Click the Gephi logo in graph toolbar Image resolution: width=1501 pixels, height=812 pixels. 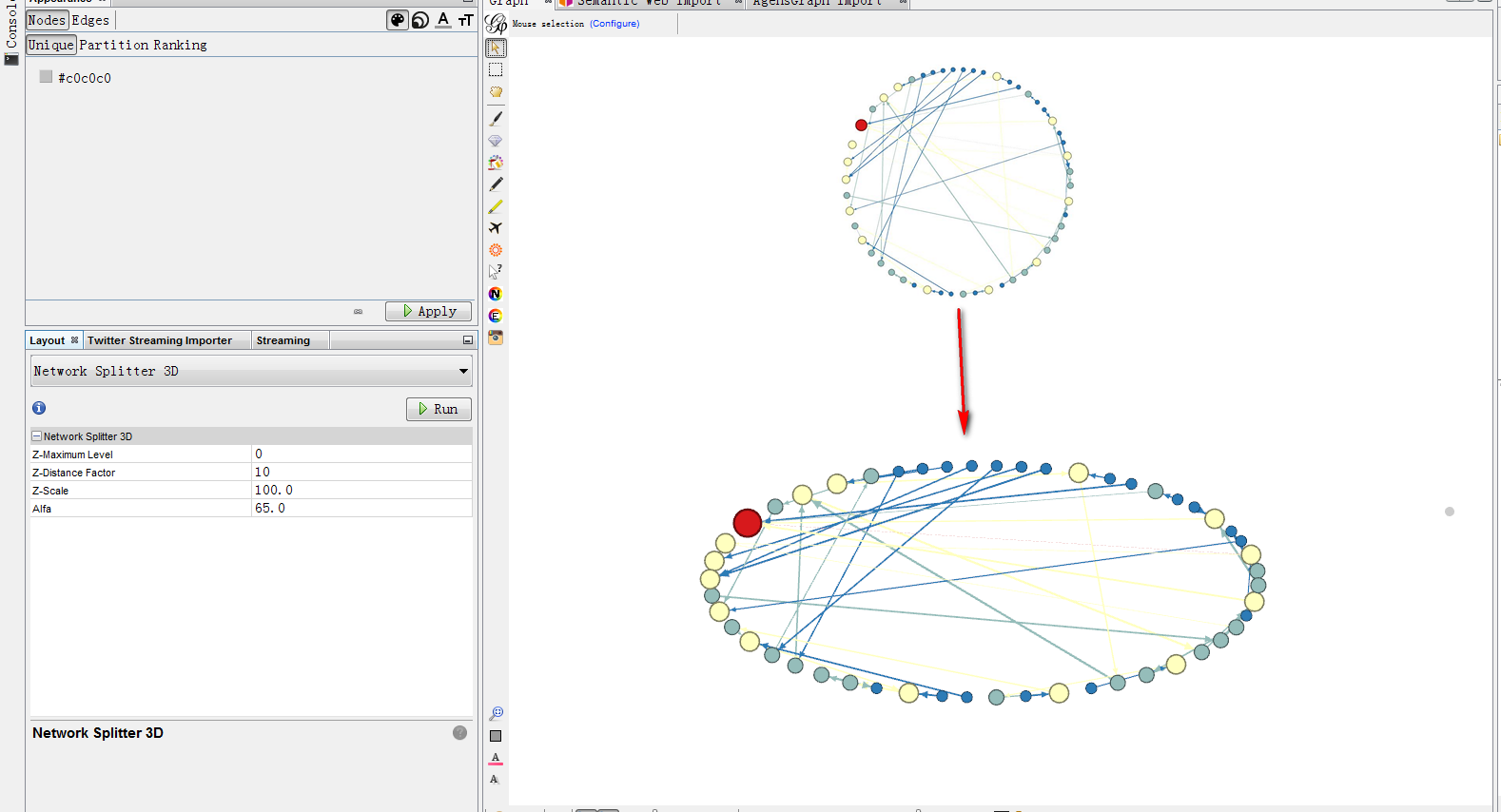click(497, 24)
